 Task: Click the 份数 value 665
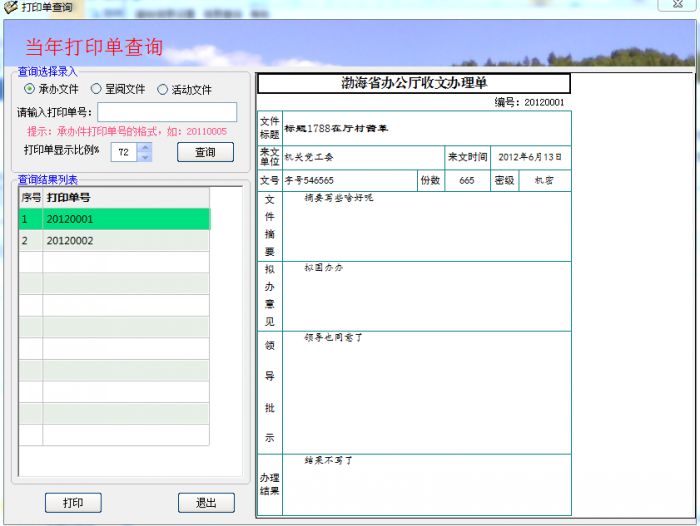click(x=467, y=180)
